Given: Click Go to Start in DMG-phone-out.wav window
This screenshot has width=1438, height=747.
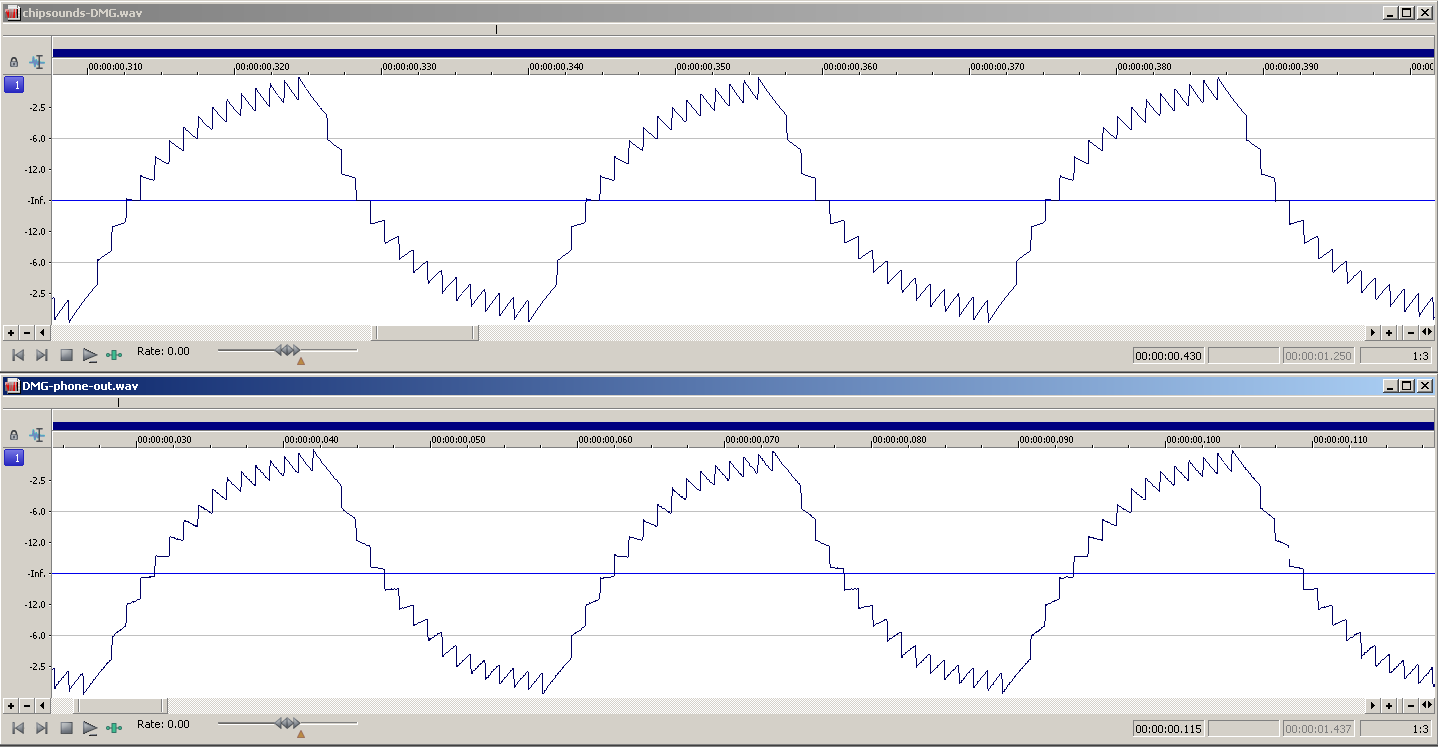Looking at the screenshot, I should (17, 728).
